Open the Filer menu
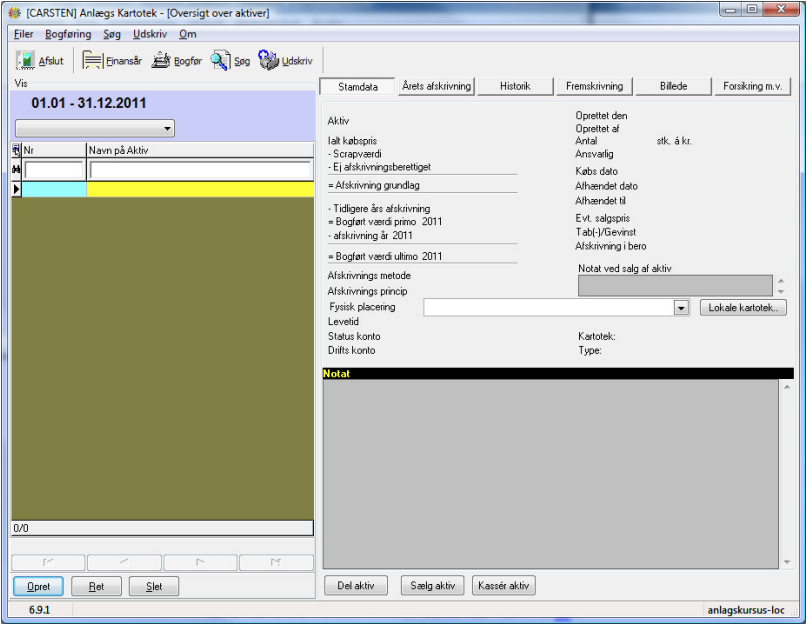Image resolution: width=808 pixels, height=624 pixels. coord(23,34)
